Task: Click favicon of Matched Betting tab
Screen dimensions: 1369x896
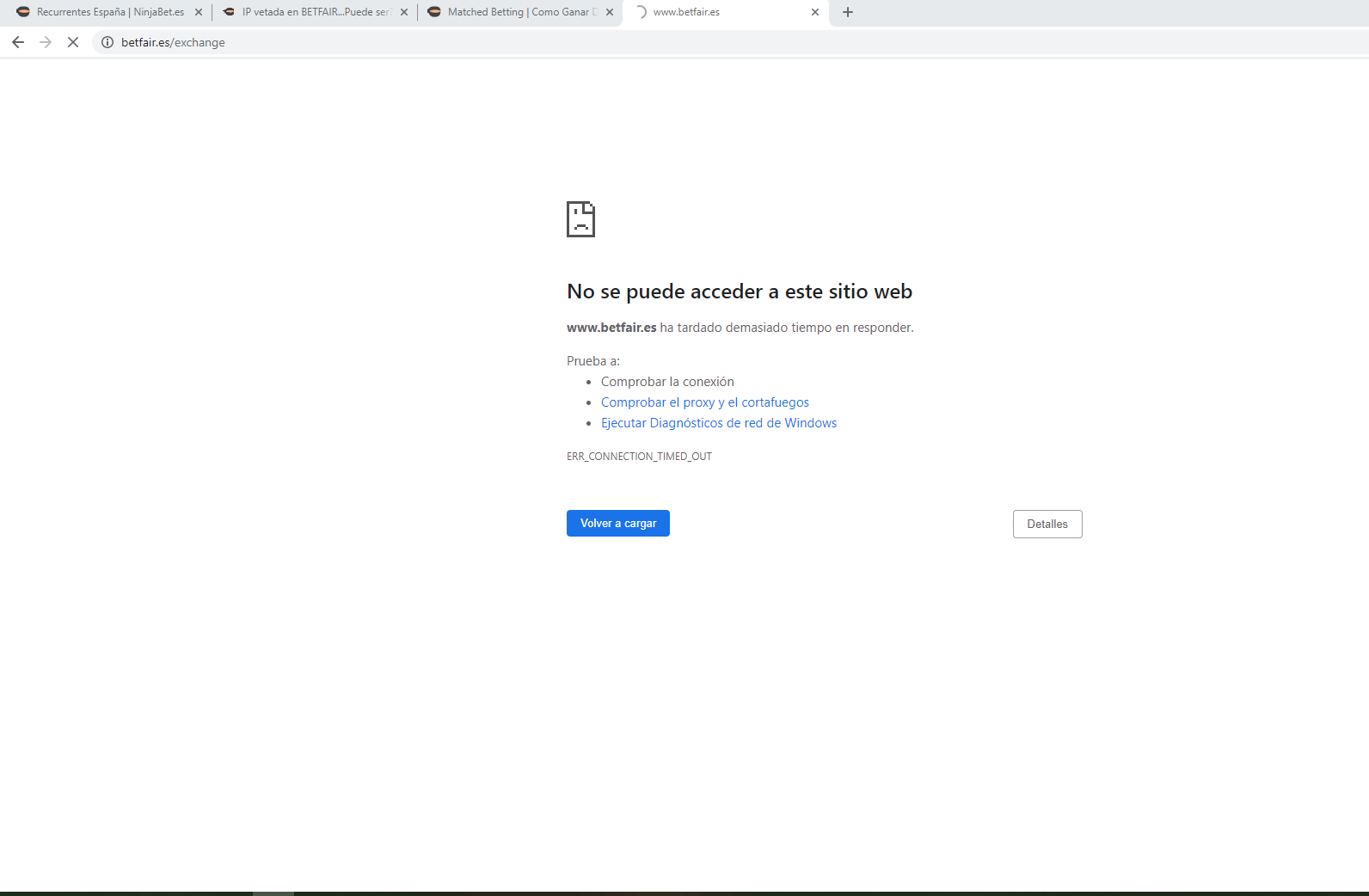Action: (434, 12)
